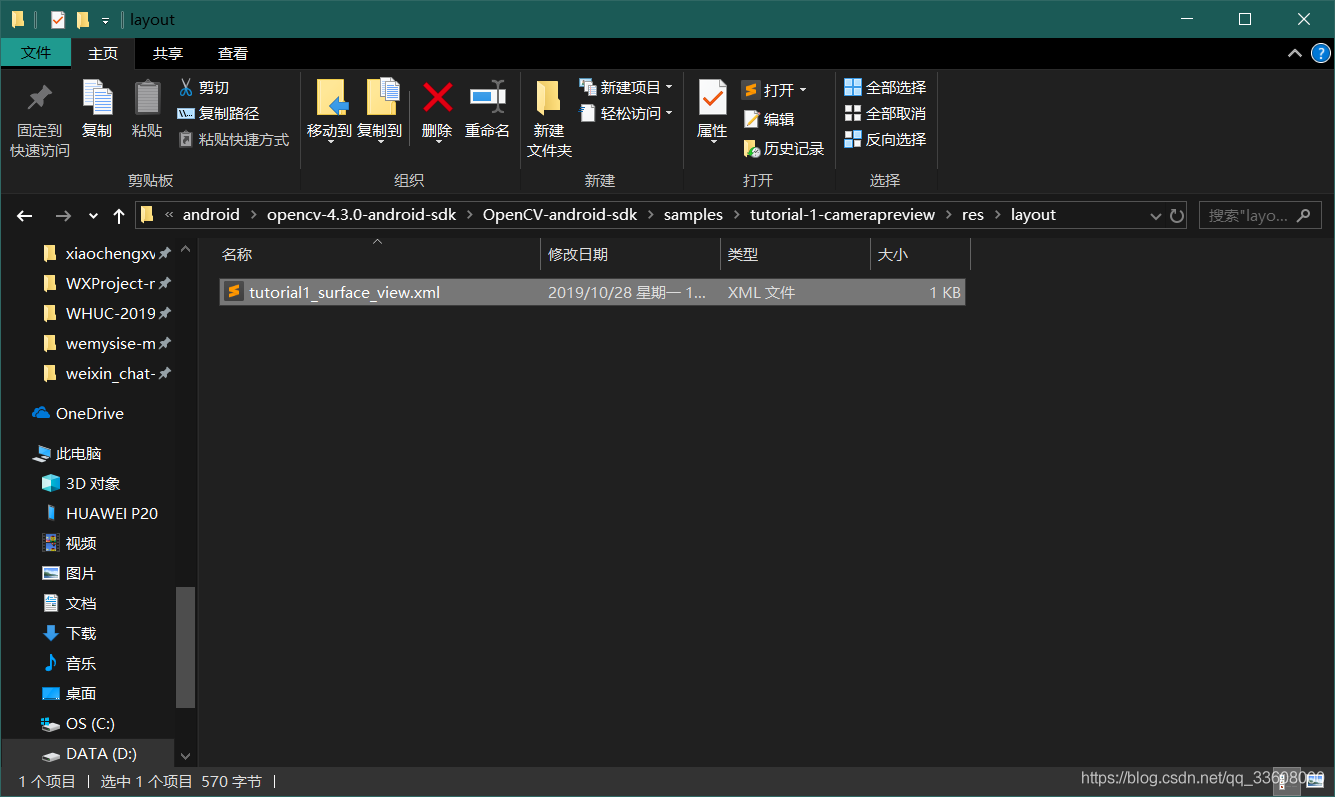
Task: Click the navigation pane scroll down arrow
Action: [x=185, y=756]
